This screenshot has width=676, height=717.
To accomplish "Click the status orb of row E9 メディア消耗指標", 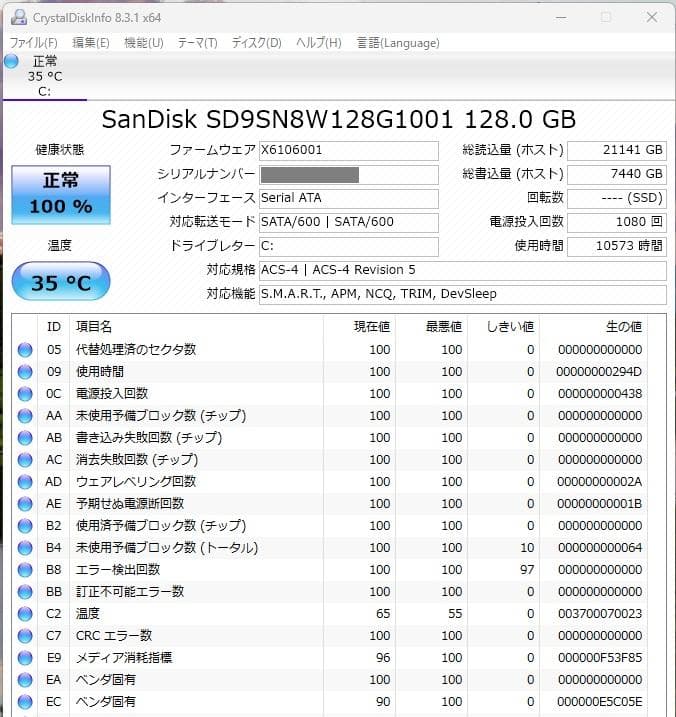I will pyautogui.click(x=25, y=658).
